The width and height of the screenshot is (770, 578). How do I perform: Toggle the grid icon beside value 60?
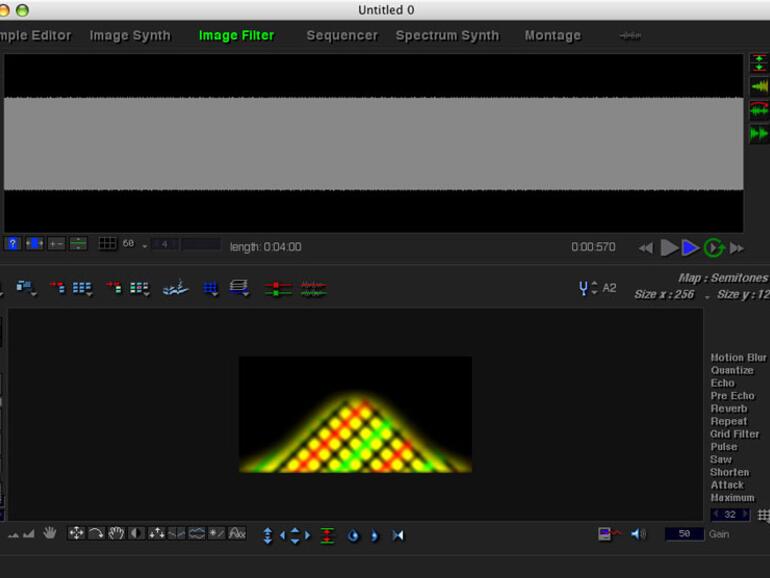point(107,244)
